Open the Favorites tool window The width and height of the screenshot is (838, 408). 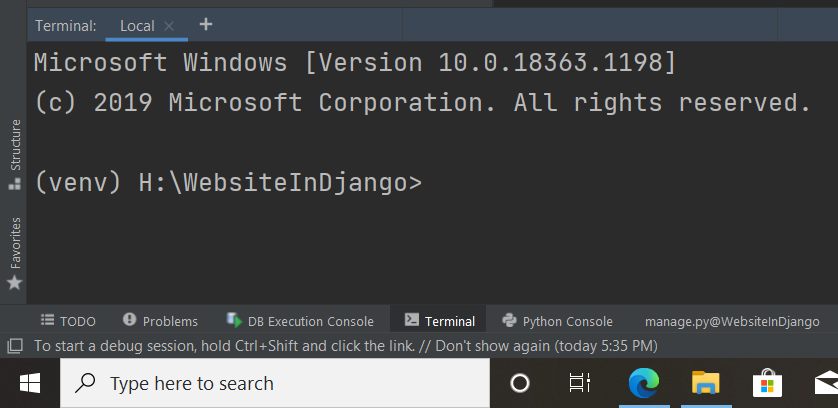point(15,253)
